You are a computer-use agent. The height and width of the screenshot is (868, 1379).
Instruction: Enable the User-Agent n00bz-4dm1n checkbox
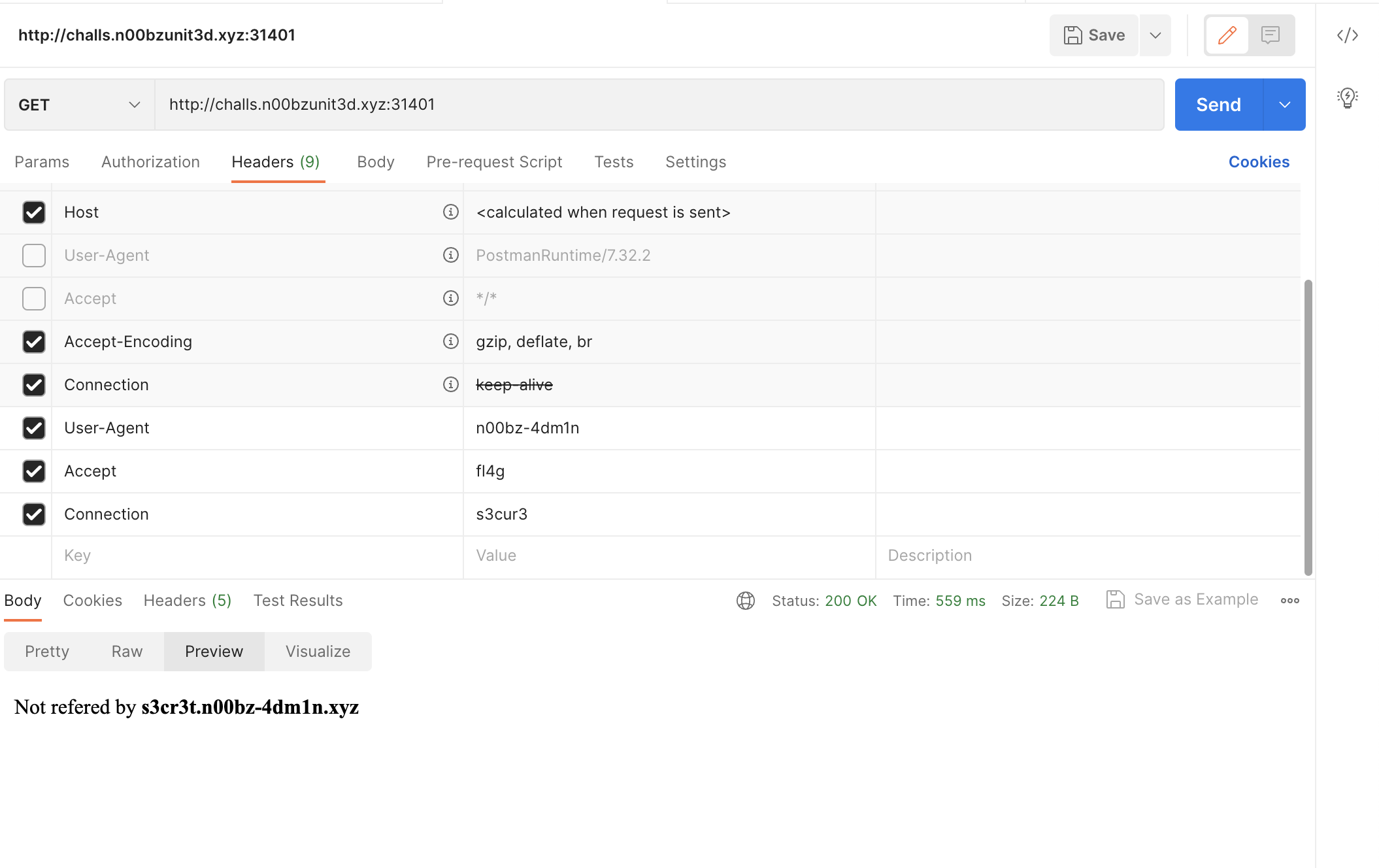pyautogui.click(x=33, y=428)
